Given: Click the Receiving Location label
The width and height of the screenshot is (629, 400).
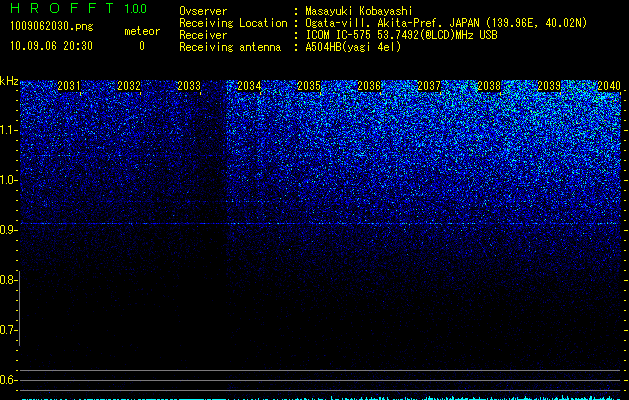Looking at the screenshot, I should tap(233, 23).
